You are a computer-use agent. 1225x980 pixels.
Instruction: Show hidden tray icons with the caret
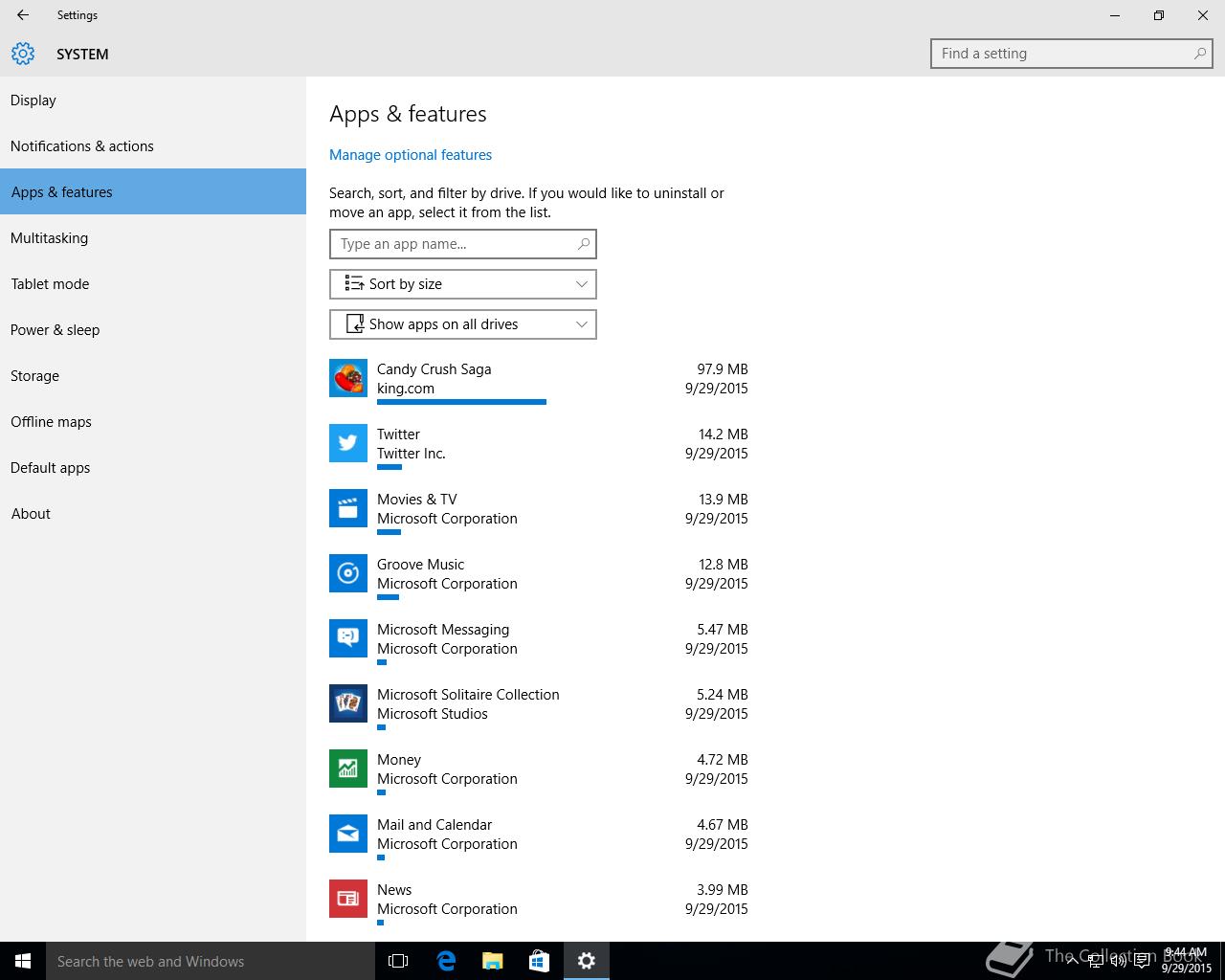(x=1073, y=962)
